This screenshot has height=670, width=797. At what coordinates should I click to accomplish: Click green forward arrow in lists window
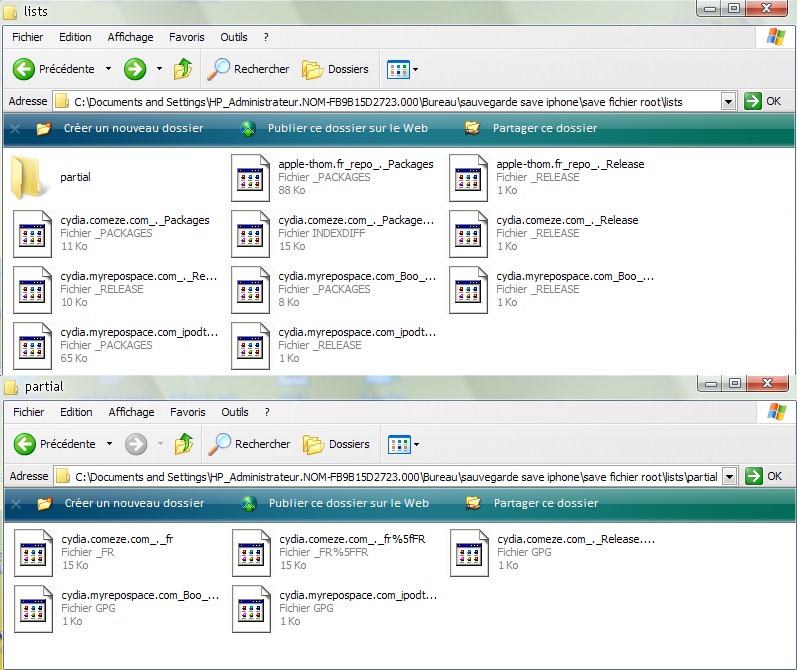(x=135, y=69)
